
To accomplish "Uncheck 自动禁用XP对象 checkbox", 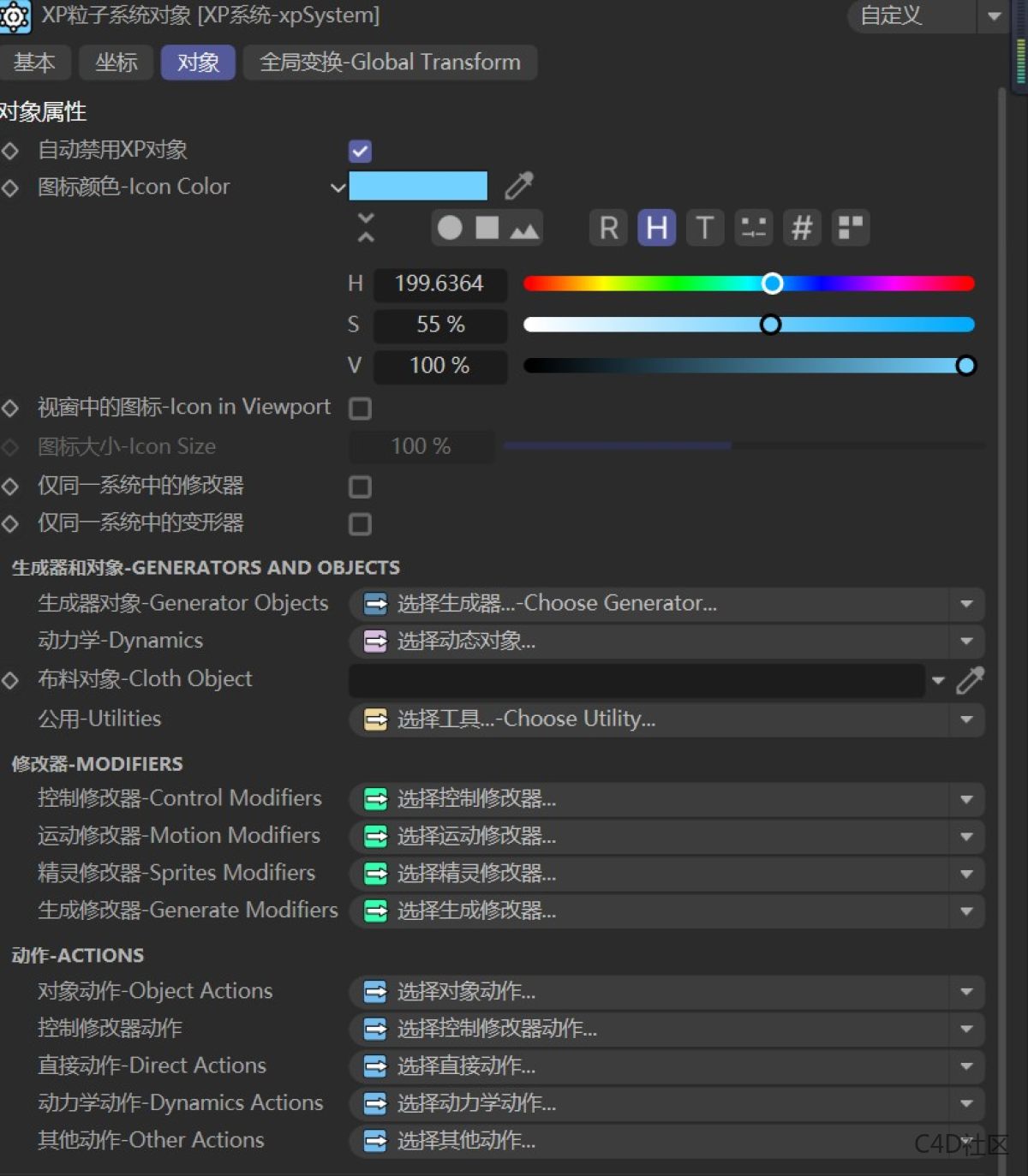I will (360, 151).
